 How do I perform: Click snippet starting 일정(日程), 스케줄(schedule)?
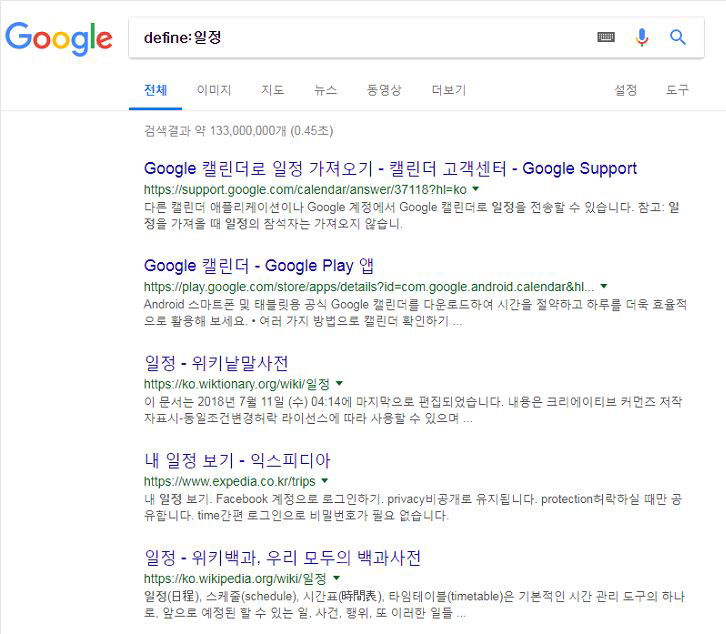click(414, 605)
